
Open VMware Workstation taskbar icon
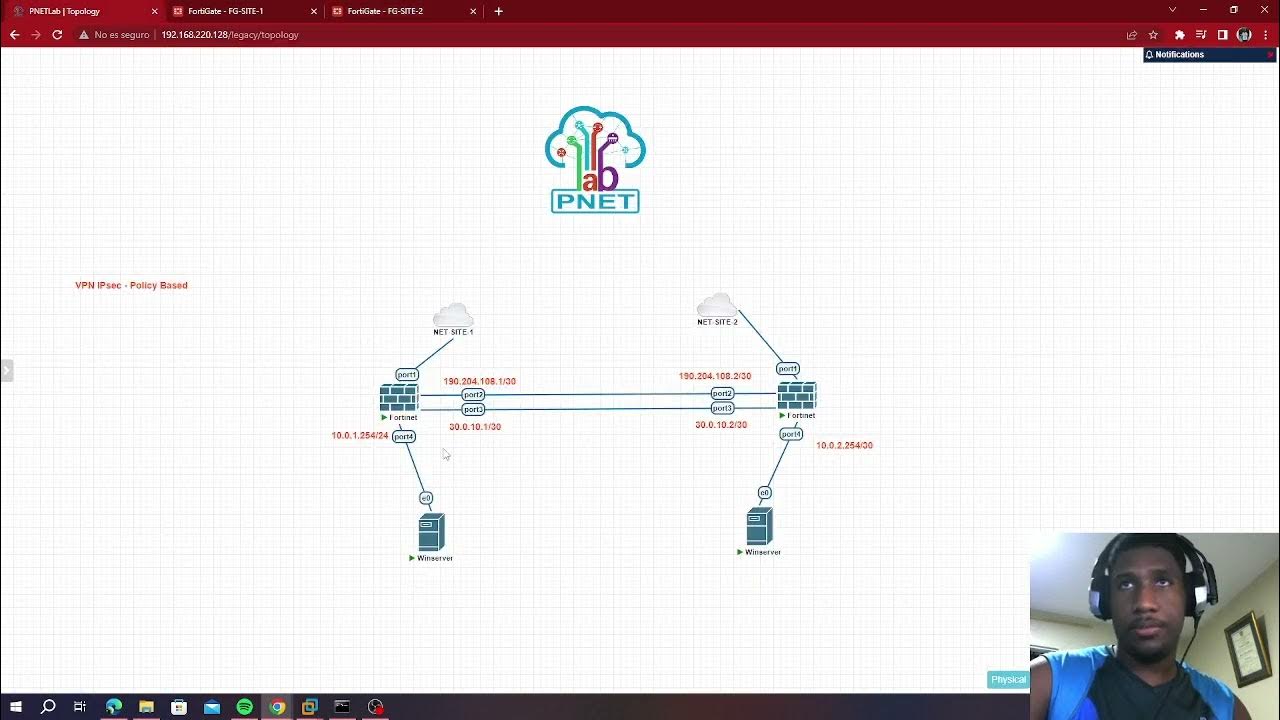310,707
